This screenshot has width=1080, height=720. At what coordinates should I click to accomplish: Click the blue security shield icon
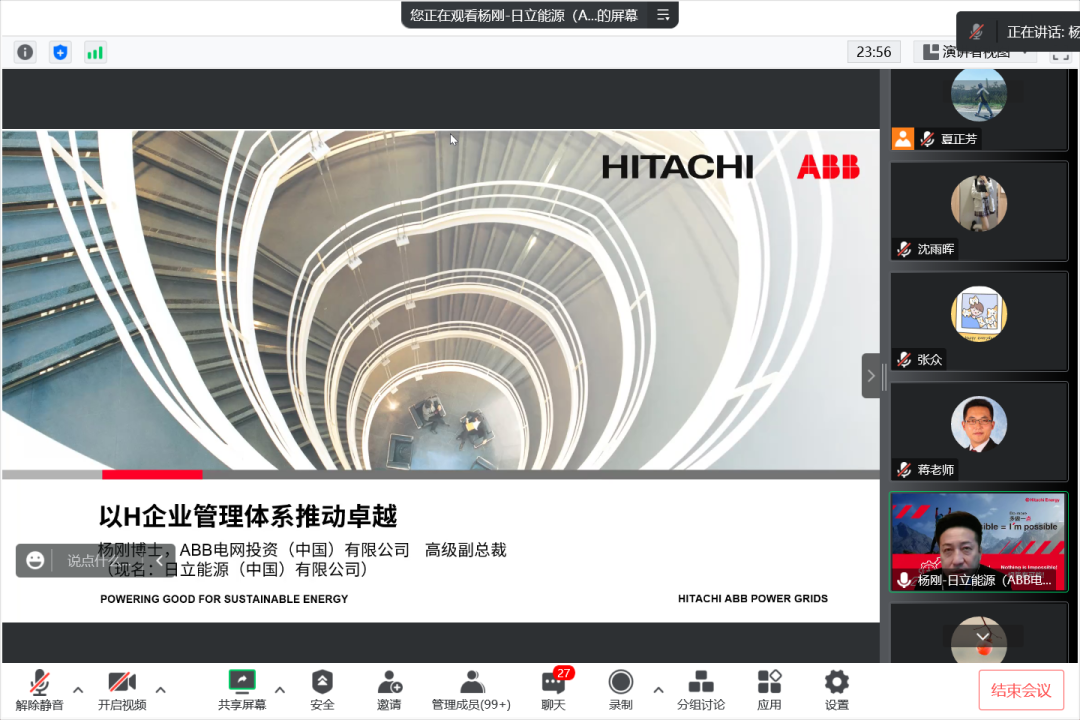click(61, 52)
